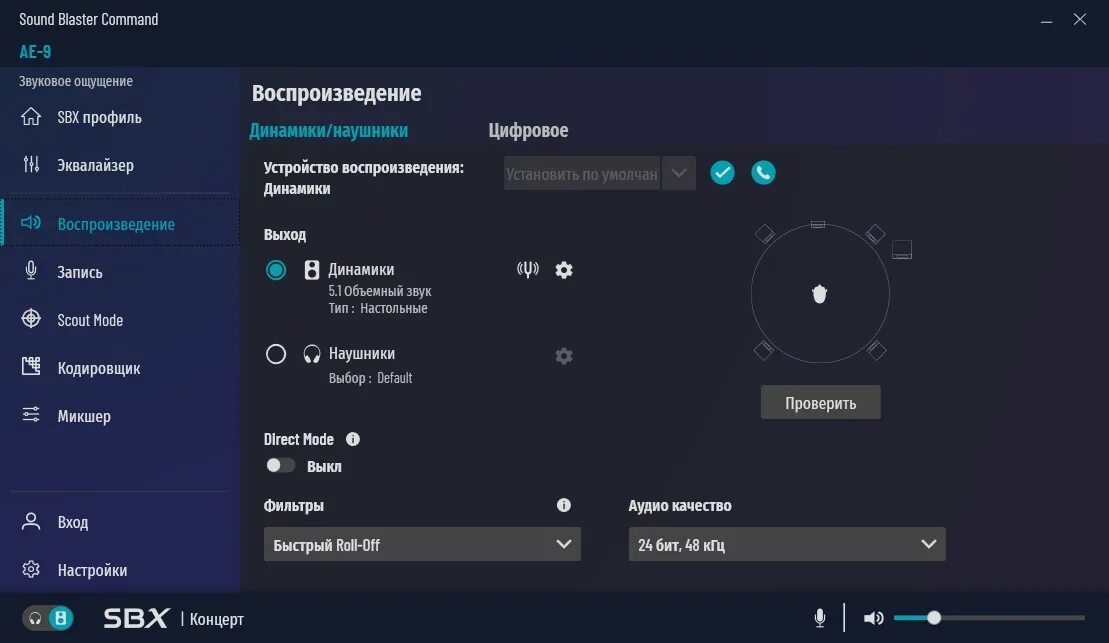Click the front left speaker in diagram
The height and width of the screenshot is (643, 1109).
[x=765, y=233]
